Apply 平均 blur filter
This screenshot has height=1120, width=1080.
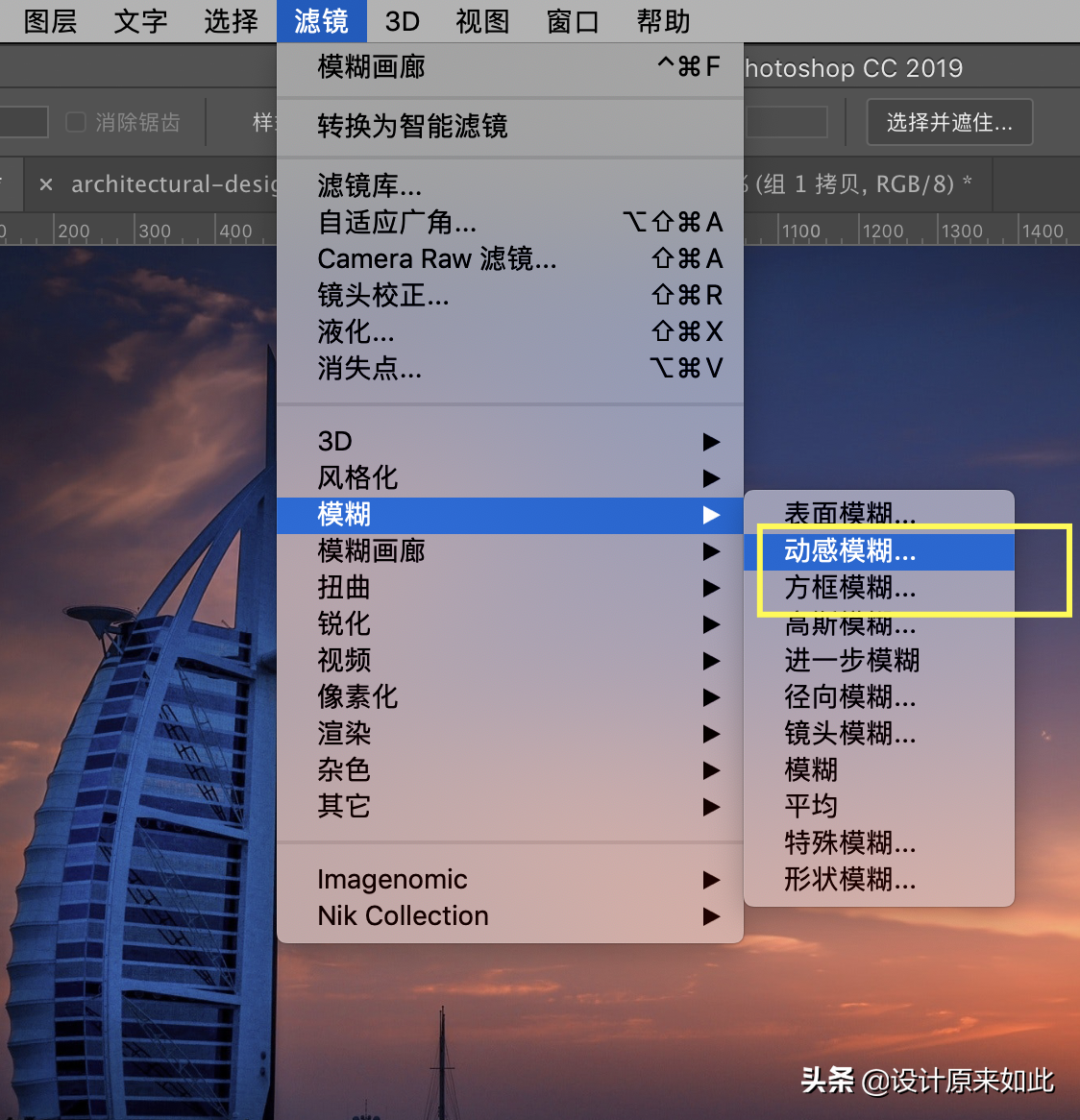[879, 807]
